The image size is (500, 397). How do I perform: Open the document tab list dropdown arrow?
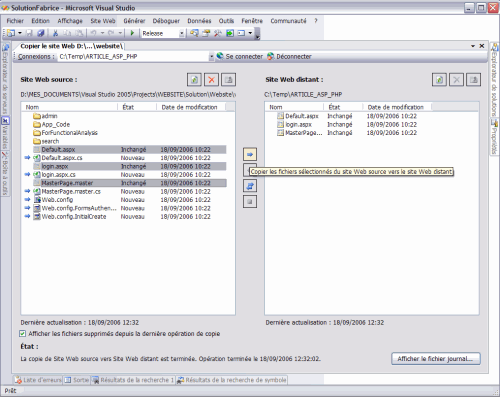pyautogui.click(x=473, y=46)
